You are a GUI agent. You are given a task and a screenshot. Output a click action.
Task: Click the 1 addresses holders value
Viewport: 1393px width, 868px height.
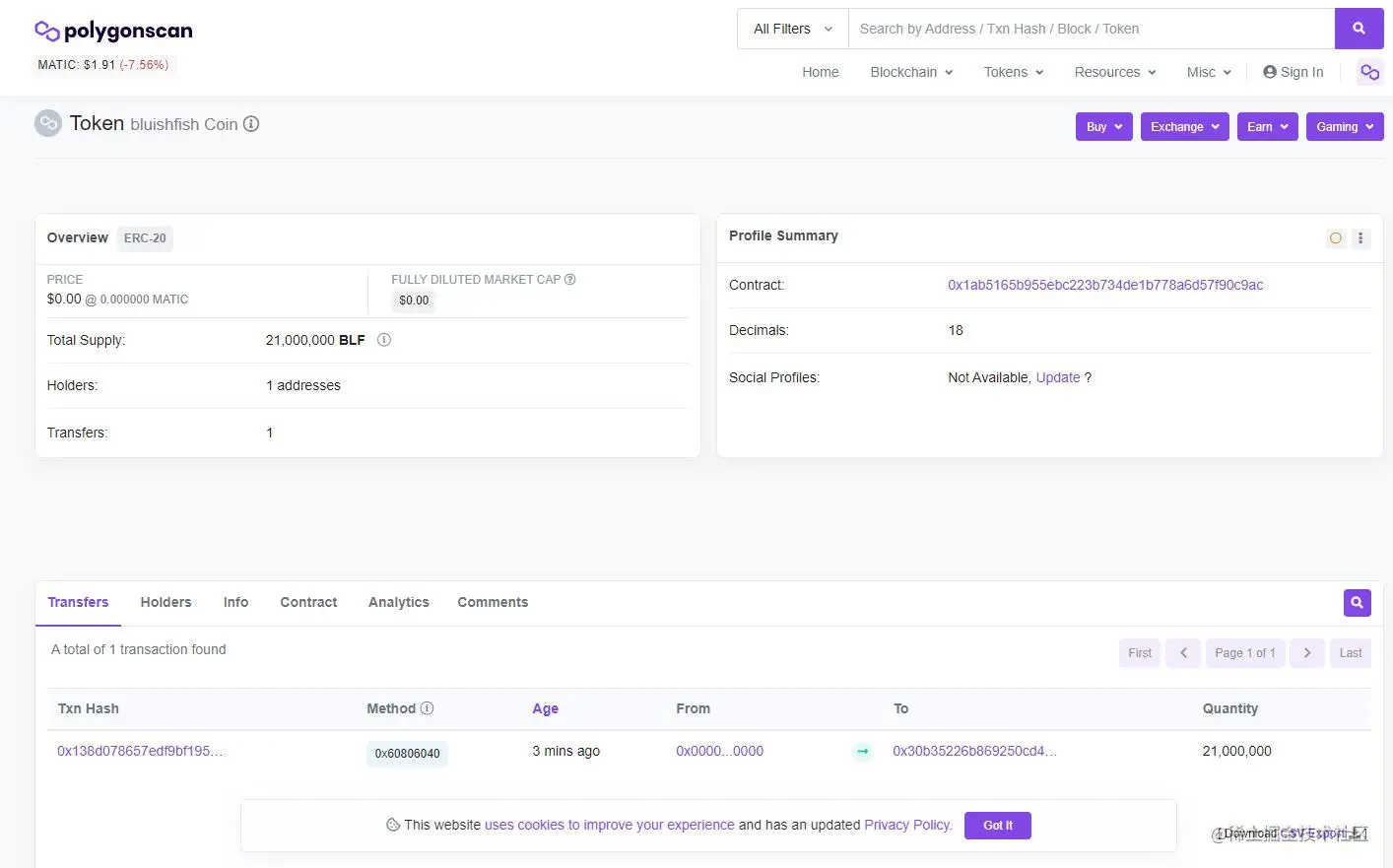tap(303, 385)
